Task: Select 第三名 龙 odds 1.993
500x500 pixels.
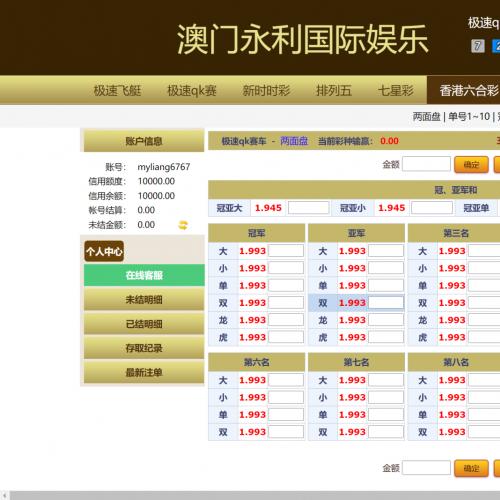Action: tap(452, 320)
